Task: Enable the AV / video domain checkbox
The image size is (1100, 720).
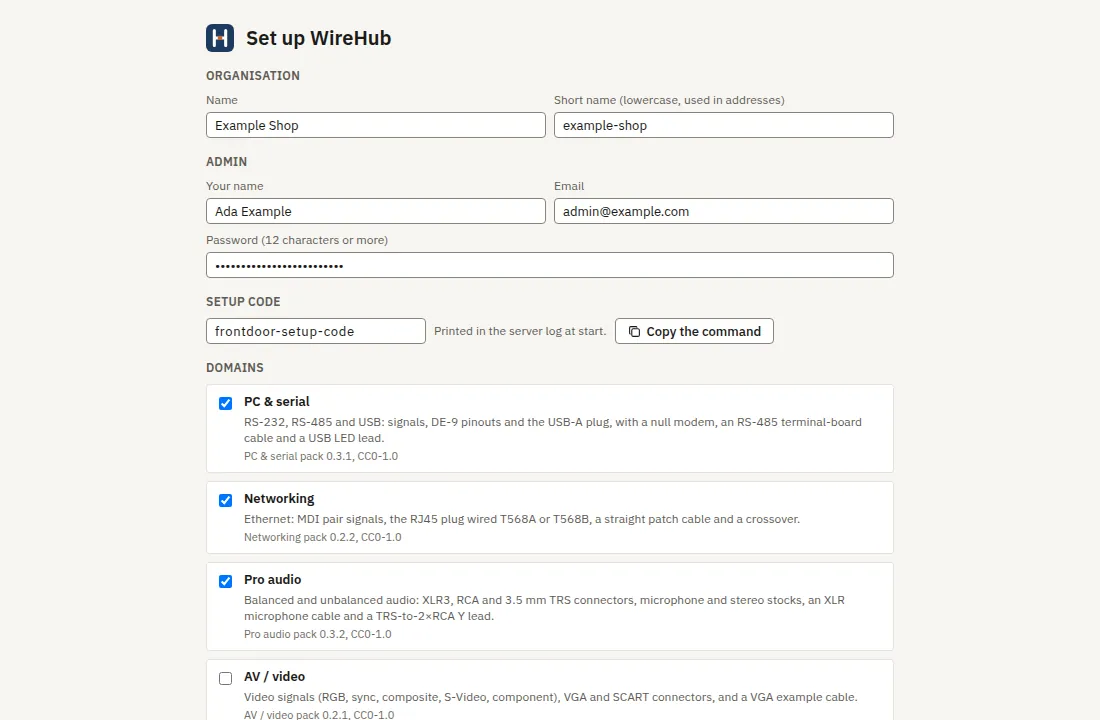Action: pos(225,679)
